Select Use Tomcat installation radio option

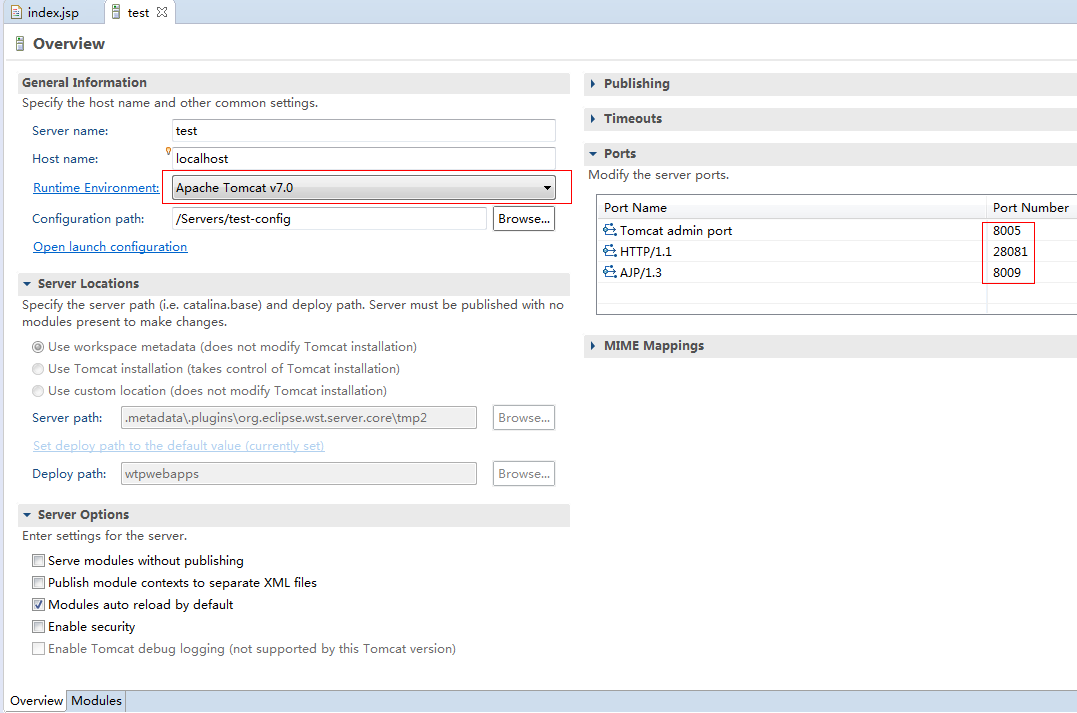pos(38,369)
